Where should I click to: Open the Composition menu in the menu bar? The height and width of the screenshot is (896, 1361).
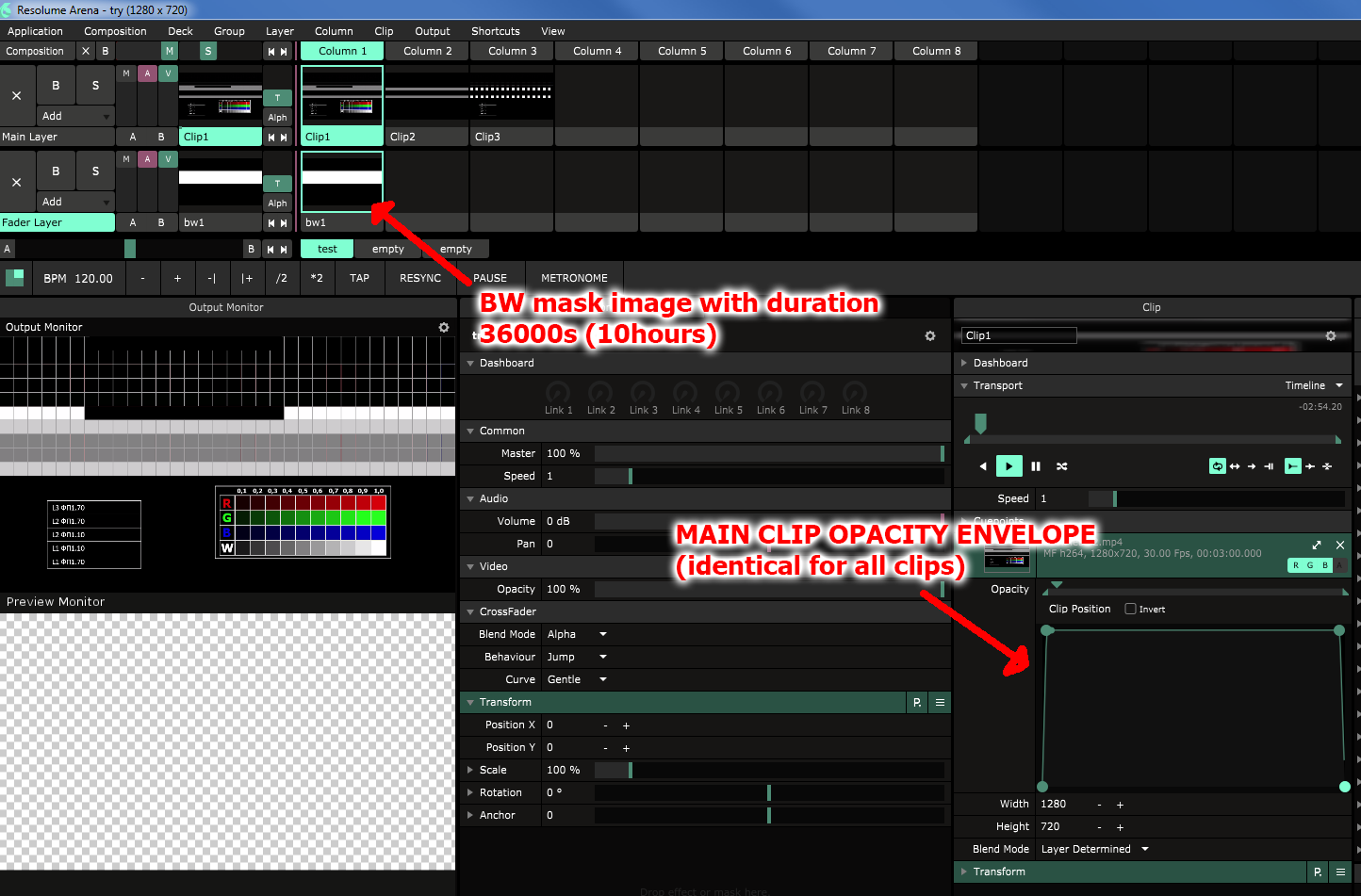[115, 31]
